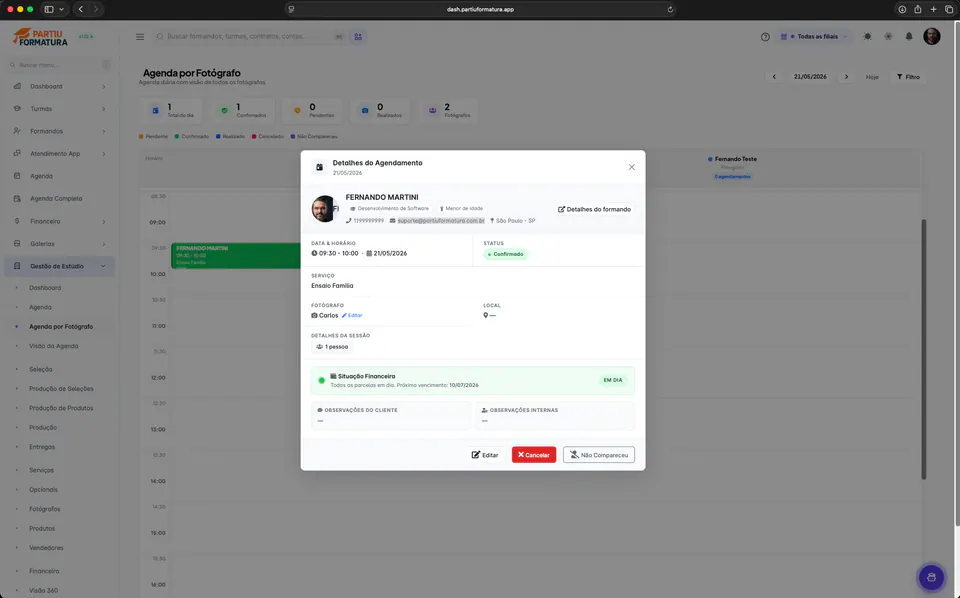
Task: Open Vendedores submenu item
Action: point(47,548)
